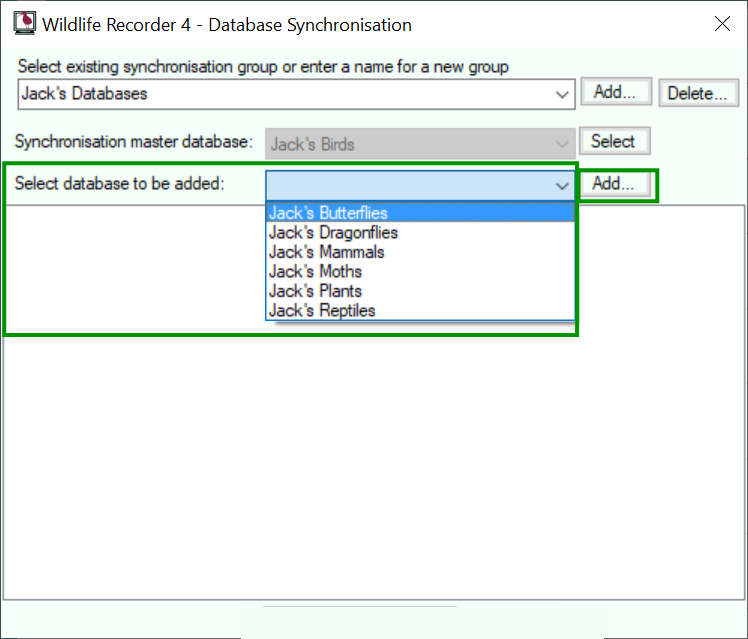Screen dimensions: 748x639
Task: Click the 'Select database to be added:' label
Action: (119, 184)
